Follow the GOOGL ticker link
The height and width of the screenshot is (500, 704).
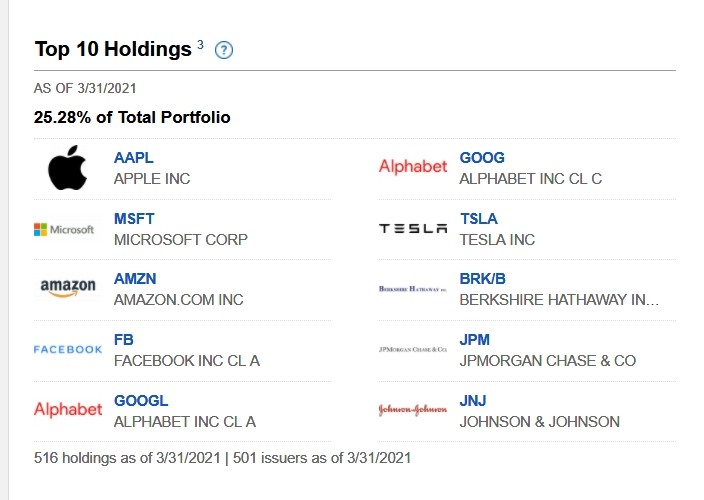[141, 400]
